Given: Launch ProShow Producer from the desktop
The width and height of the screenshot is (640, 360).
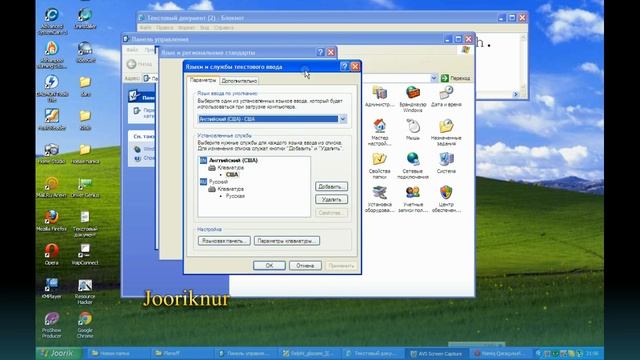Looking at the screenshot, I should pos(51,324).
